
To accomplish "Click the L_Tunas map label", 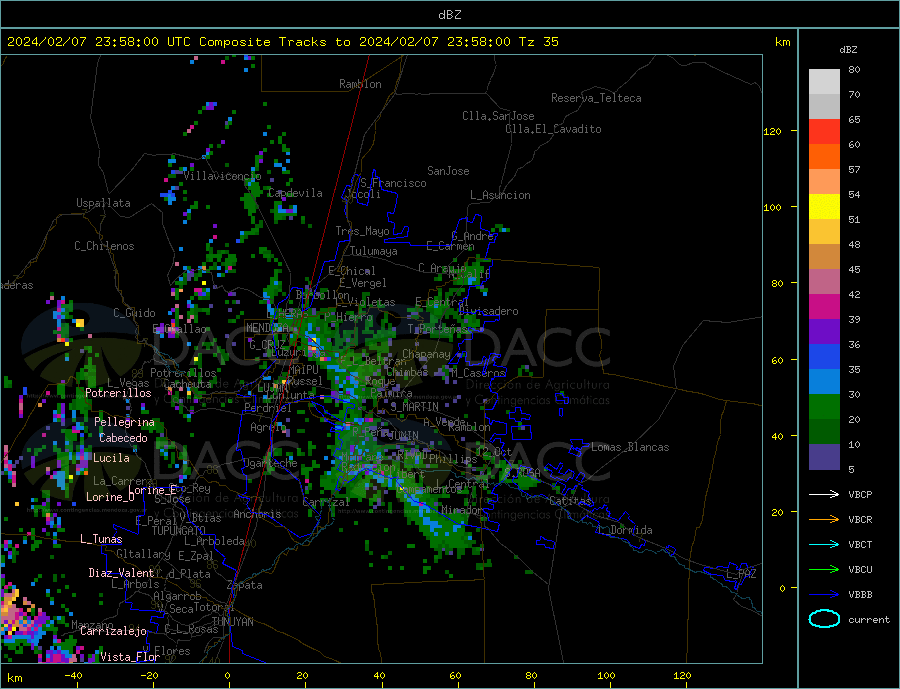I will tap(101, 539).
